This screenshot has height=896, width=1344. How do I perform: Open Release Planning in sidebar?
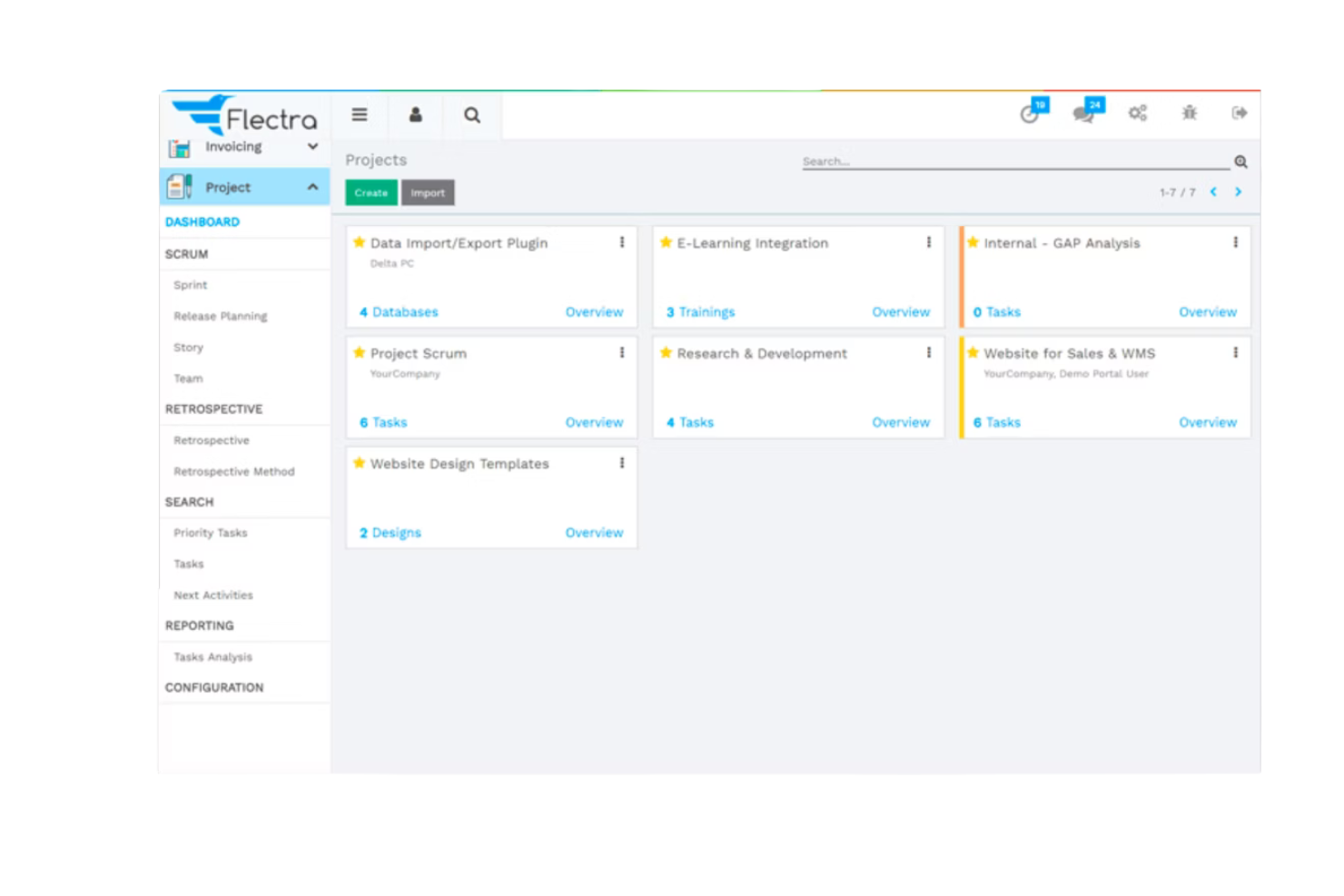221,316
